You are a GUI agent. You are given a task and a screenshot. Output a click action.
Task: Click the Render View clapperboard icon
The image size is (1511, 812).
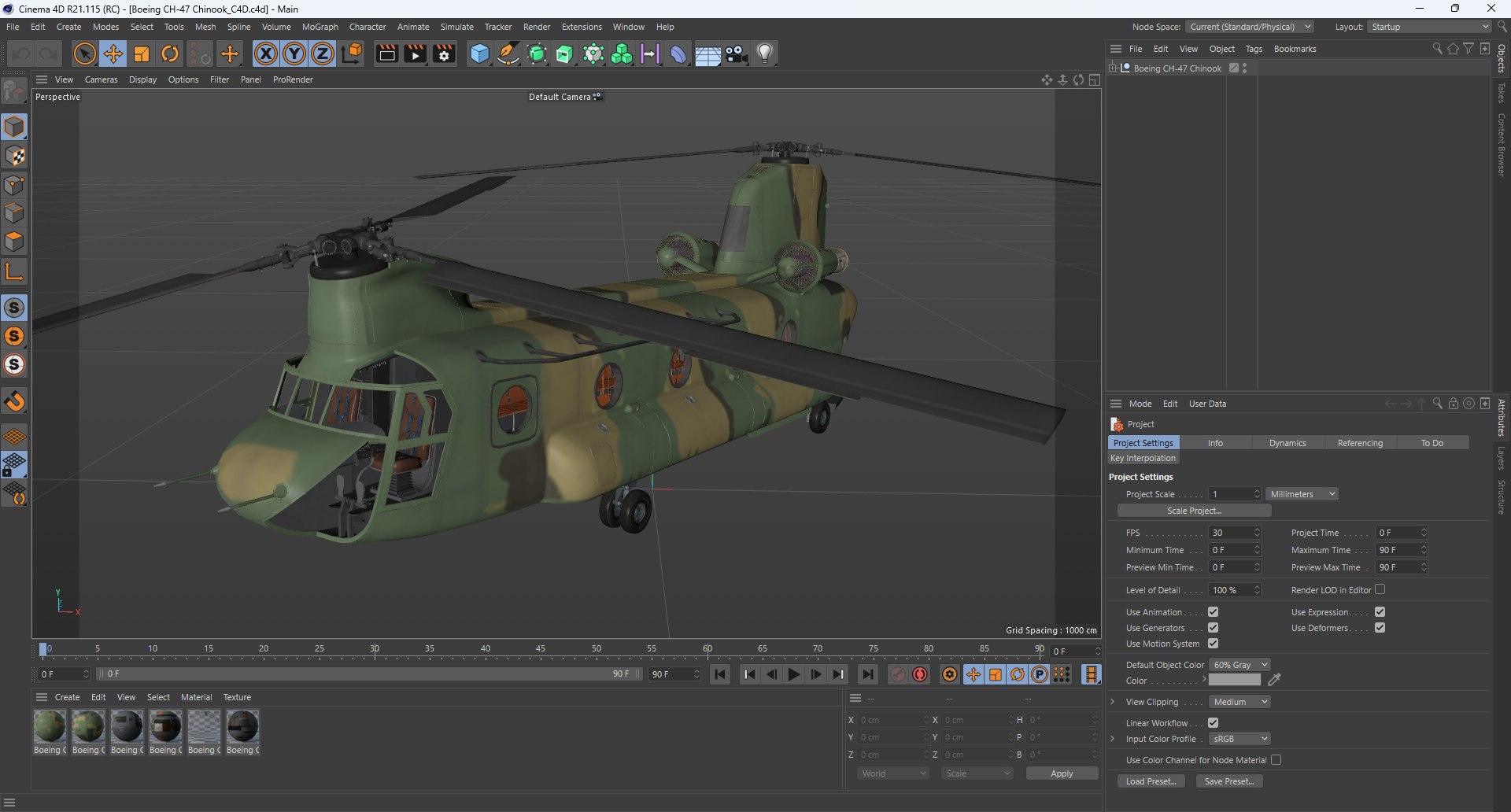(386, 54)
